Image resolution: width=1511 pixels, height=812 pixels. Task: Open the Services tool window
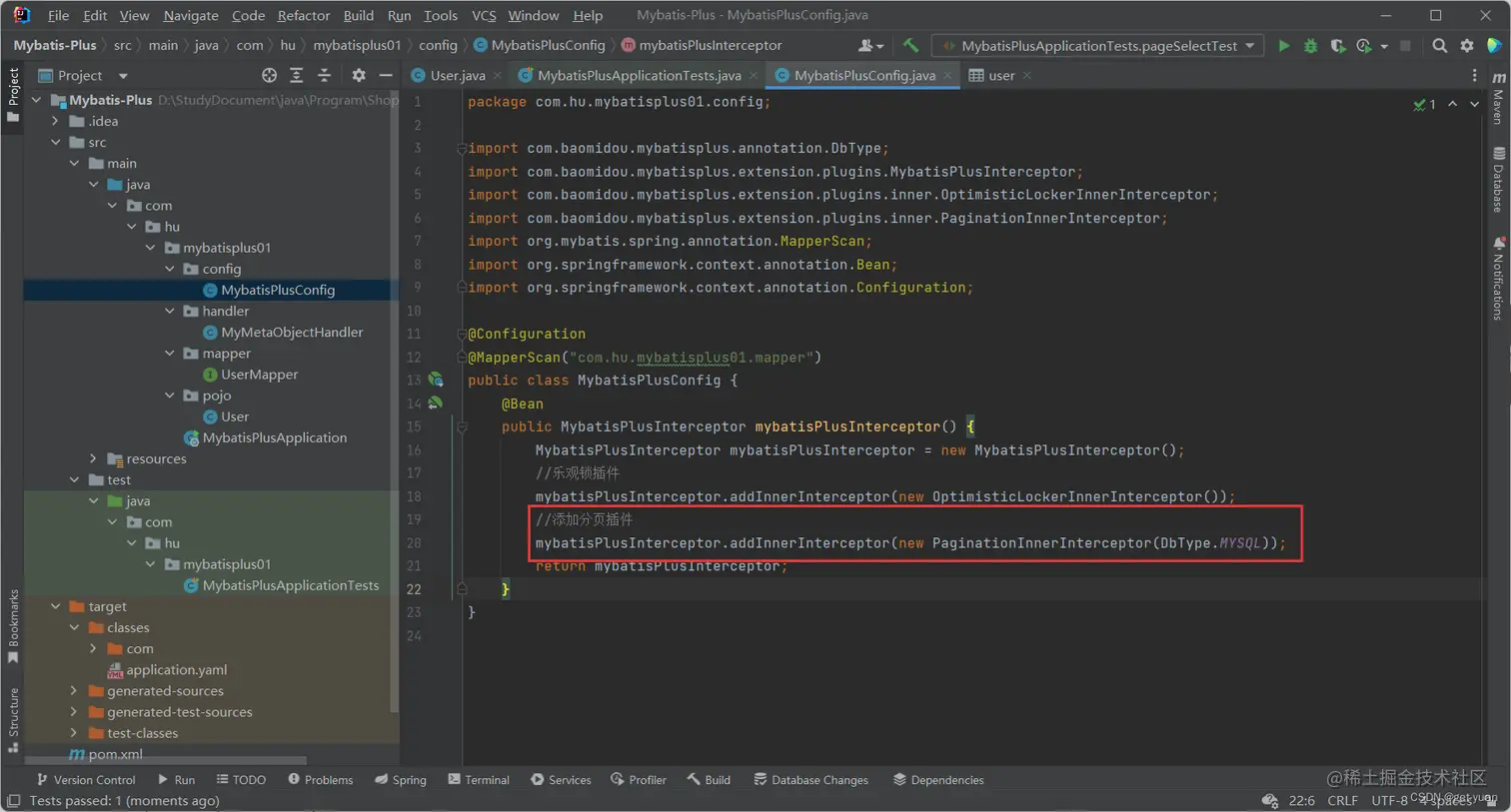[x=561, y=780]
